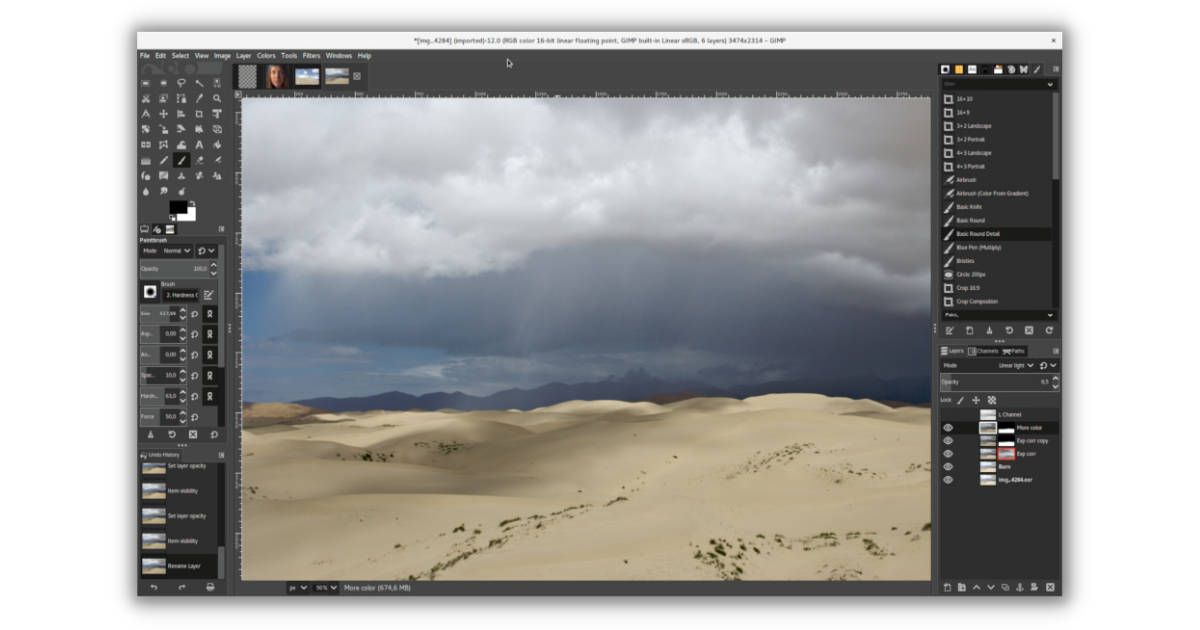
Task: Hide the Burn layer
Action: coord(948,466)
